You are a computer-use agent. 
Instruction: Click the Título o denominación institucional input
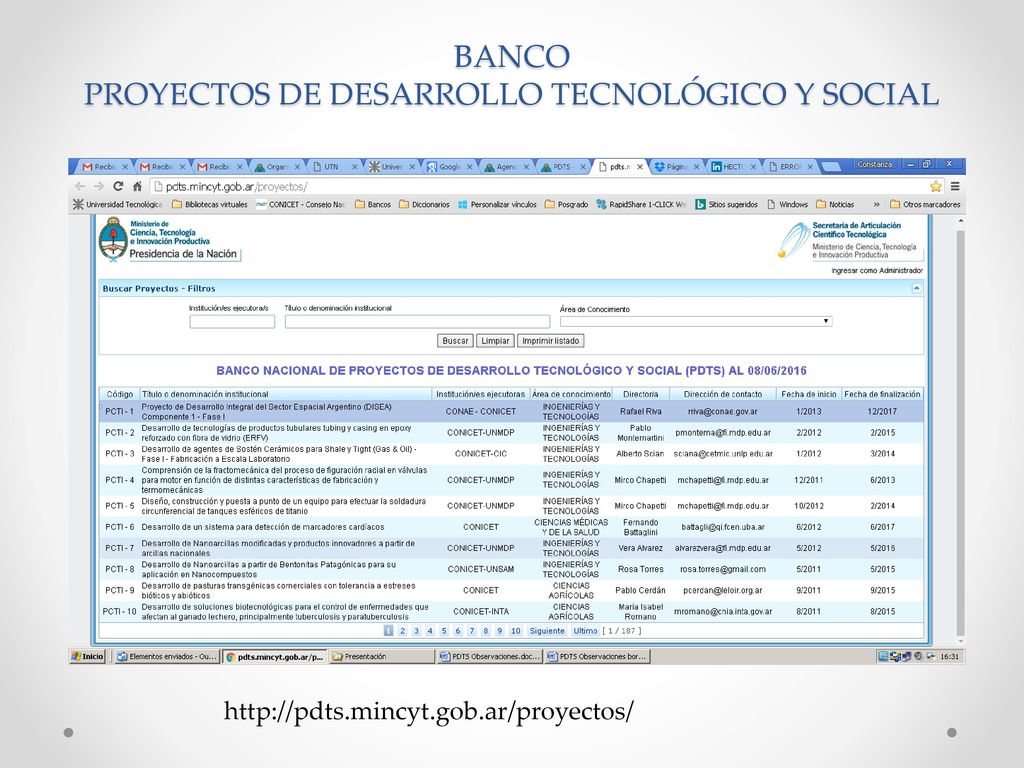coord(417,321)
